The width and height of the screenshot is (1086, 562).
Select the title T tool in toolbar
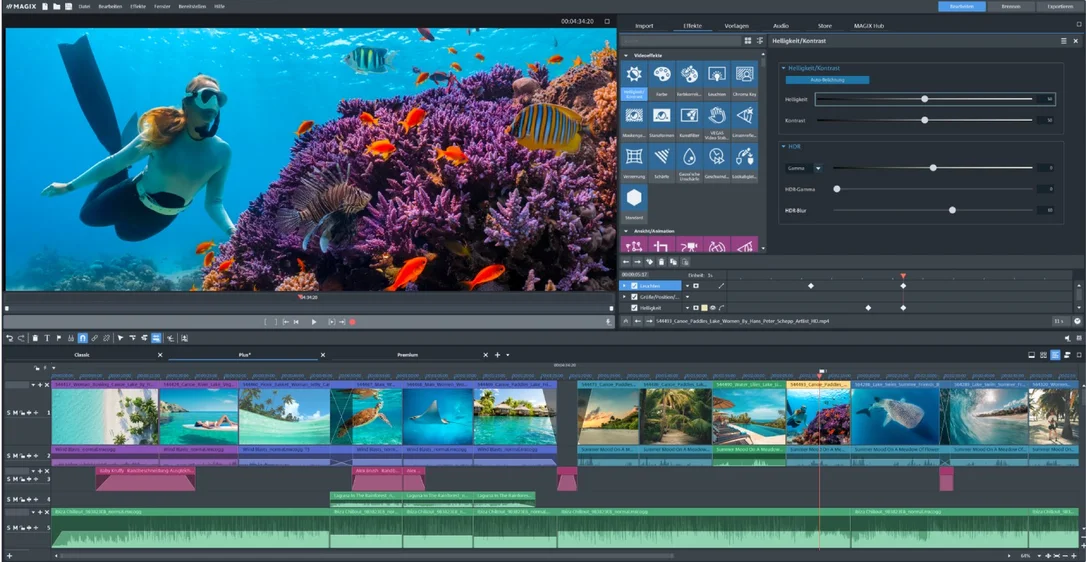(x=47, y=338)
